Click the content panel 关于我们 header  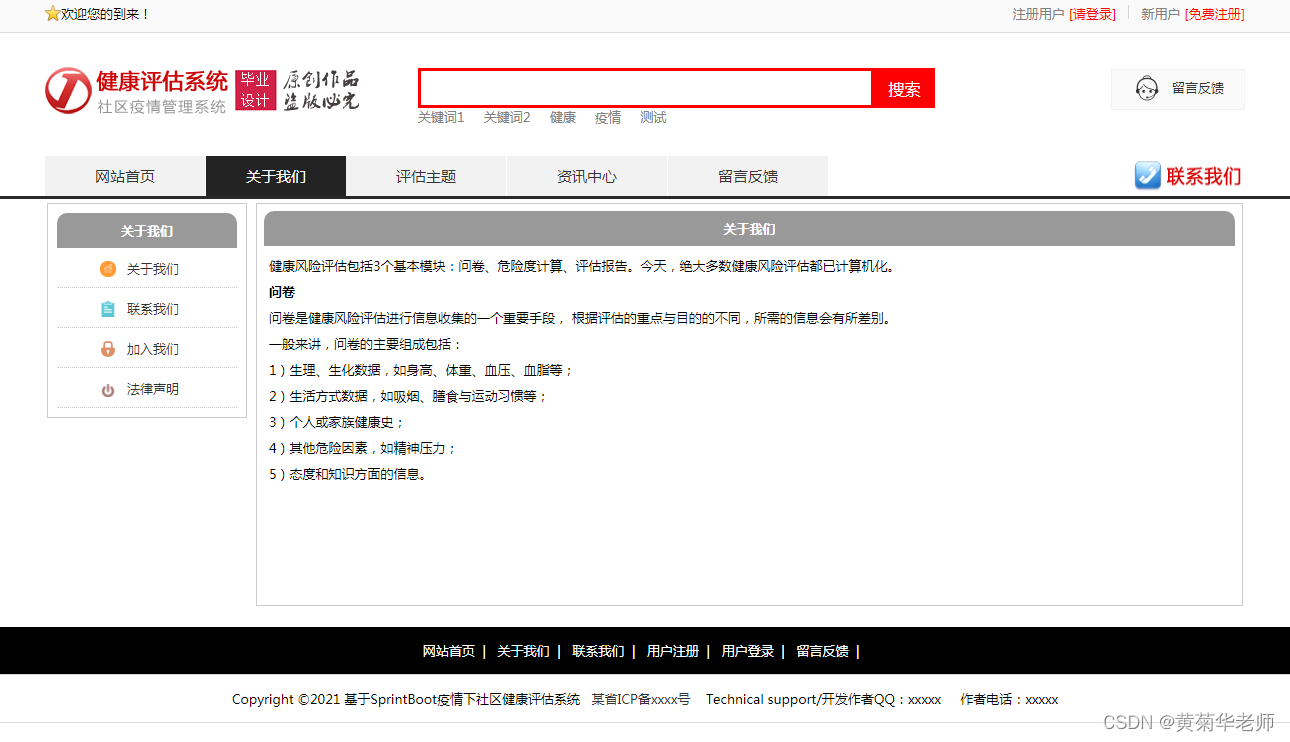point(749,229)
